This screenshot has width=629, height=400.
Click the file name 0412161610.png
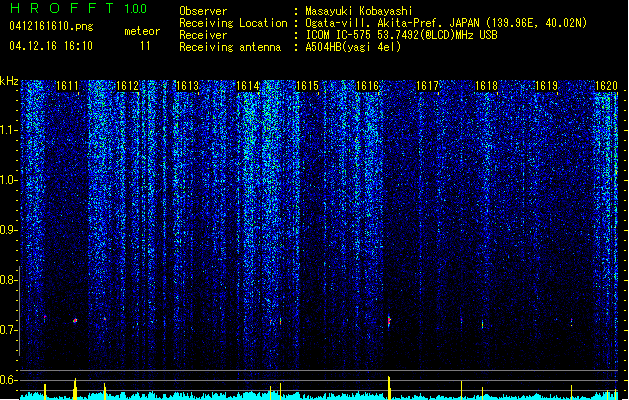(51, 26)
